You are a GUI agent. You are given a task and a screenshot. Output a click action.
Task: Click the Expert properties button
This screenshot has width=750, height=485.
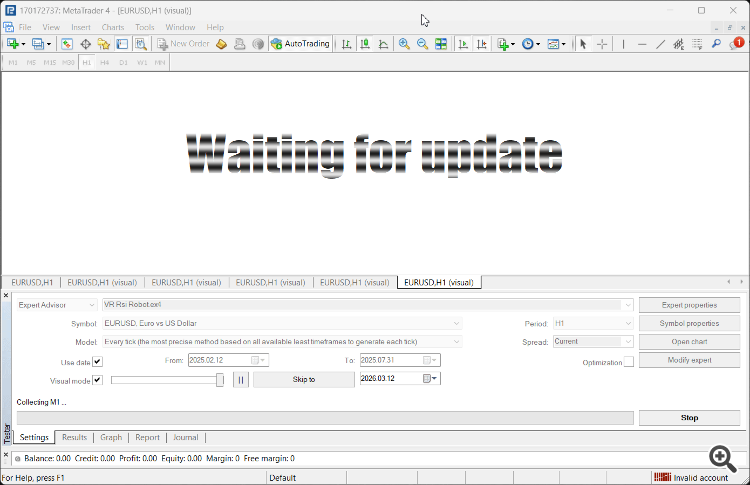[x=689, y=305]
